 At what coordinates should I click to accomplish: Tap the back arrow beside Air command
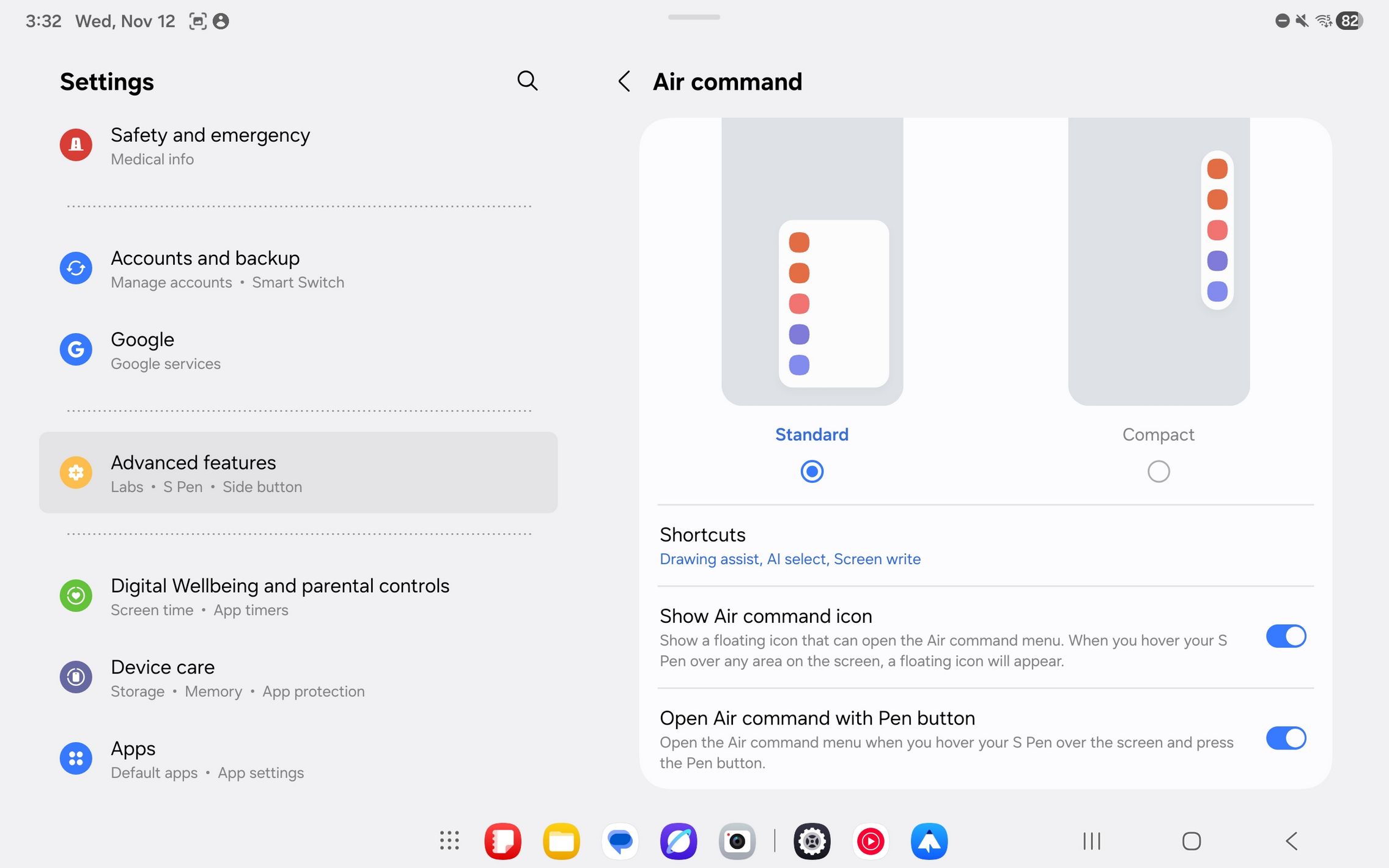click(624, 81)
